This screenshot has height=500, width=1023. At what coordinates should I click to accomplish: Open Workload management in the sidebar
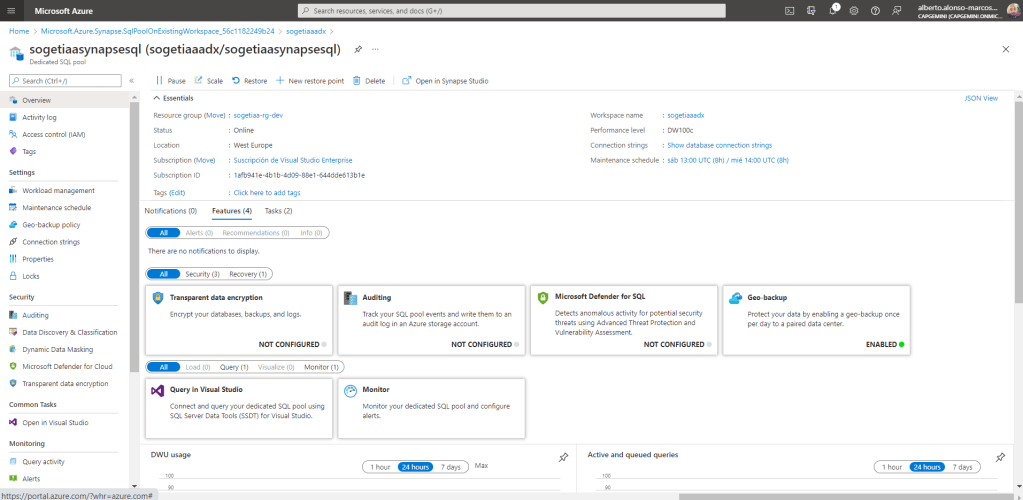[58, 190]
